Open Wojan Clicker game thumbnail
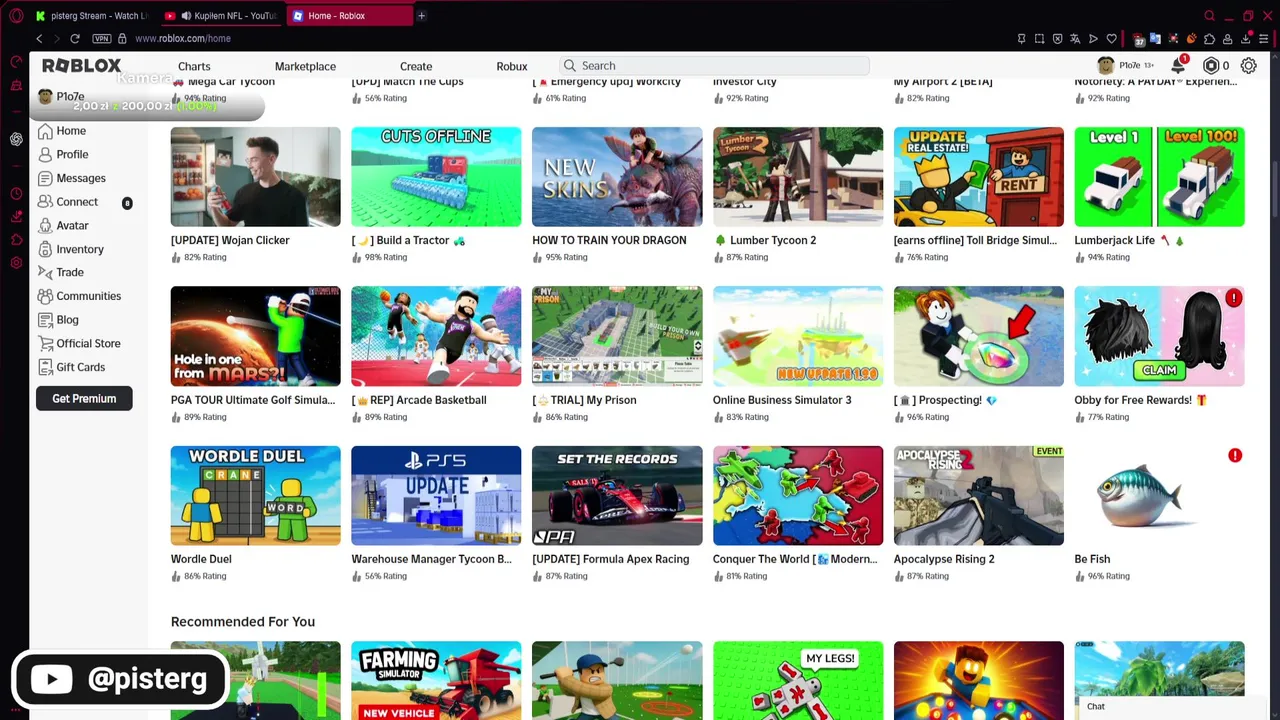 click(255, 177)
